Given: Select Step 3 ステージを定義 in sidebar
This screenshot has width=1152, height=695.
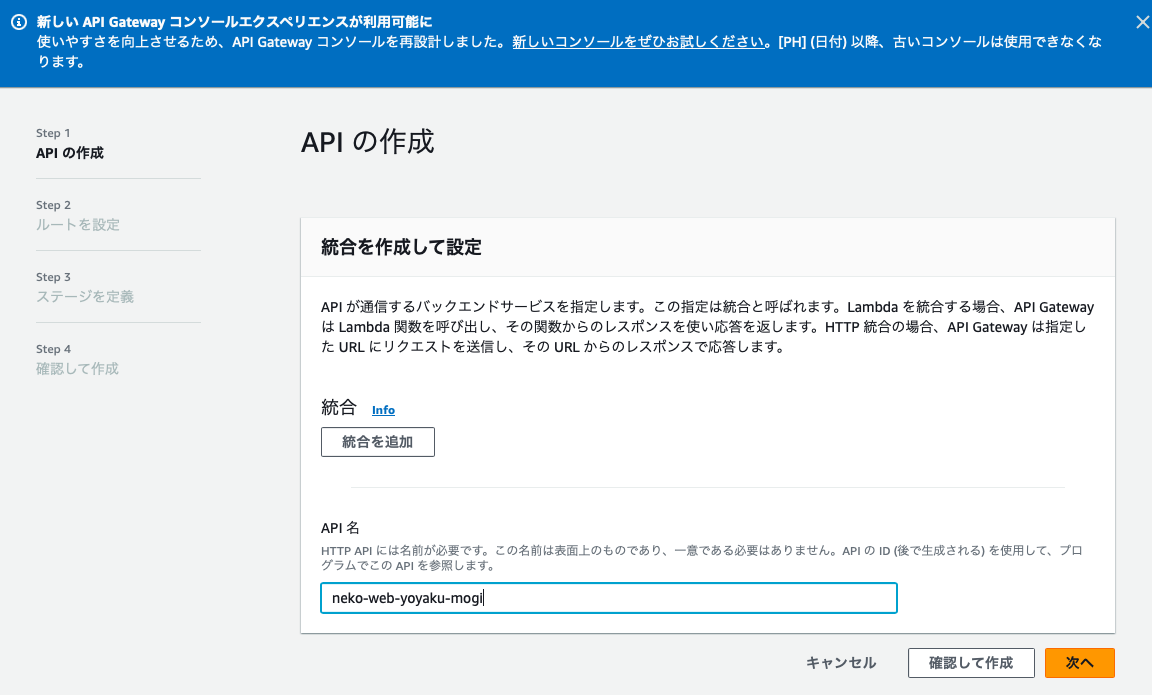Looking at the screenshot, I should [84, 296].
